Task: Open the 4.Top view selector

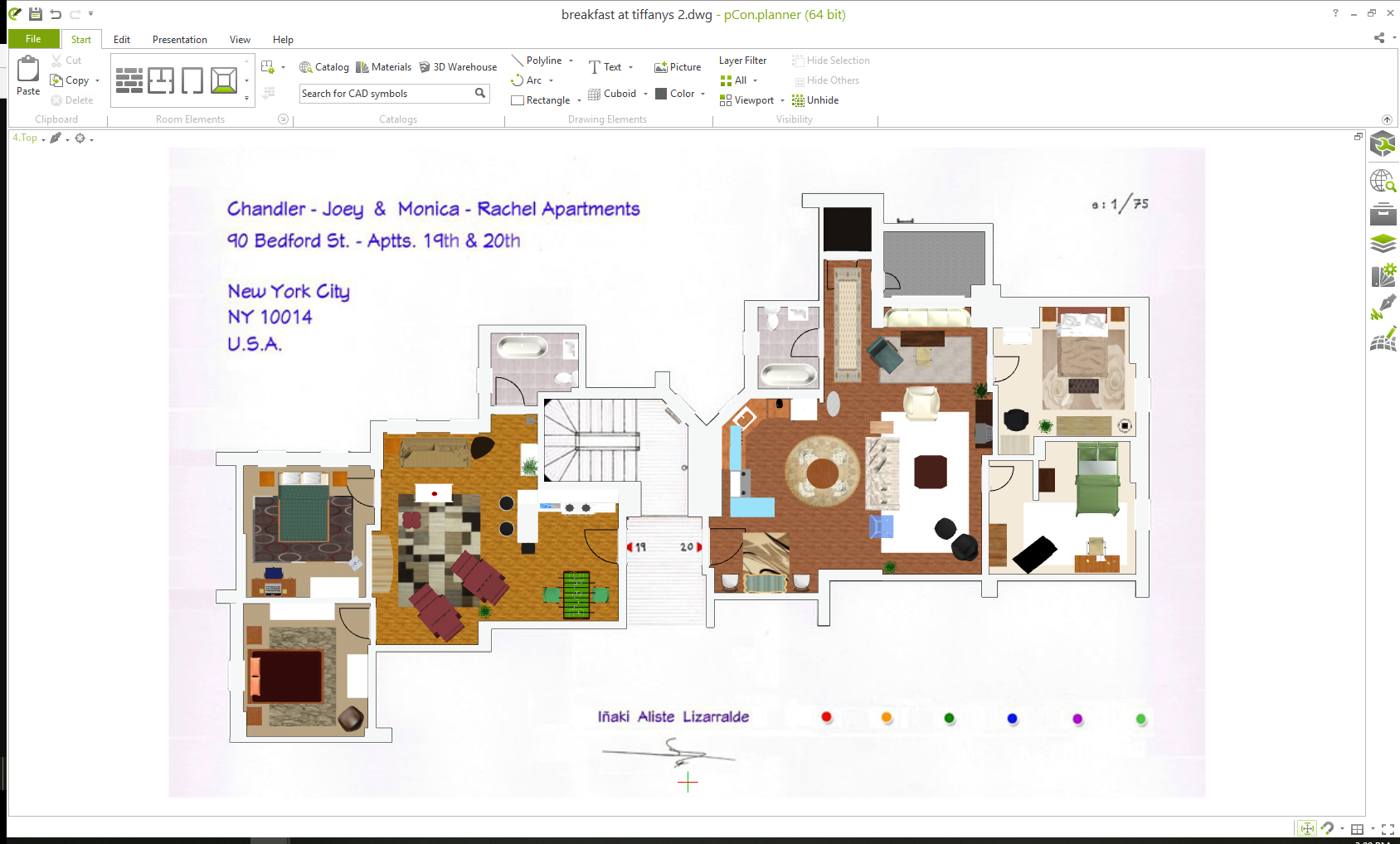Action: 28,138
